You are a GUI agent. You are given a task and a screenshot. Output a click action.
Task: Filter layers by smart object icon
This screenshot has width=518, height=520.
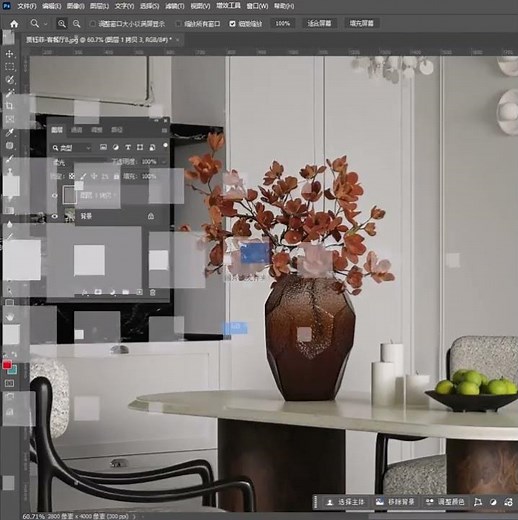coord(152,147)
